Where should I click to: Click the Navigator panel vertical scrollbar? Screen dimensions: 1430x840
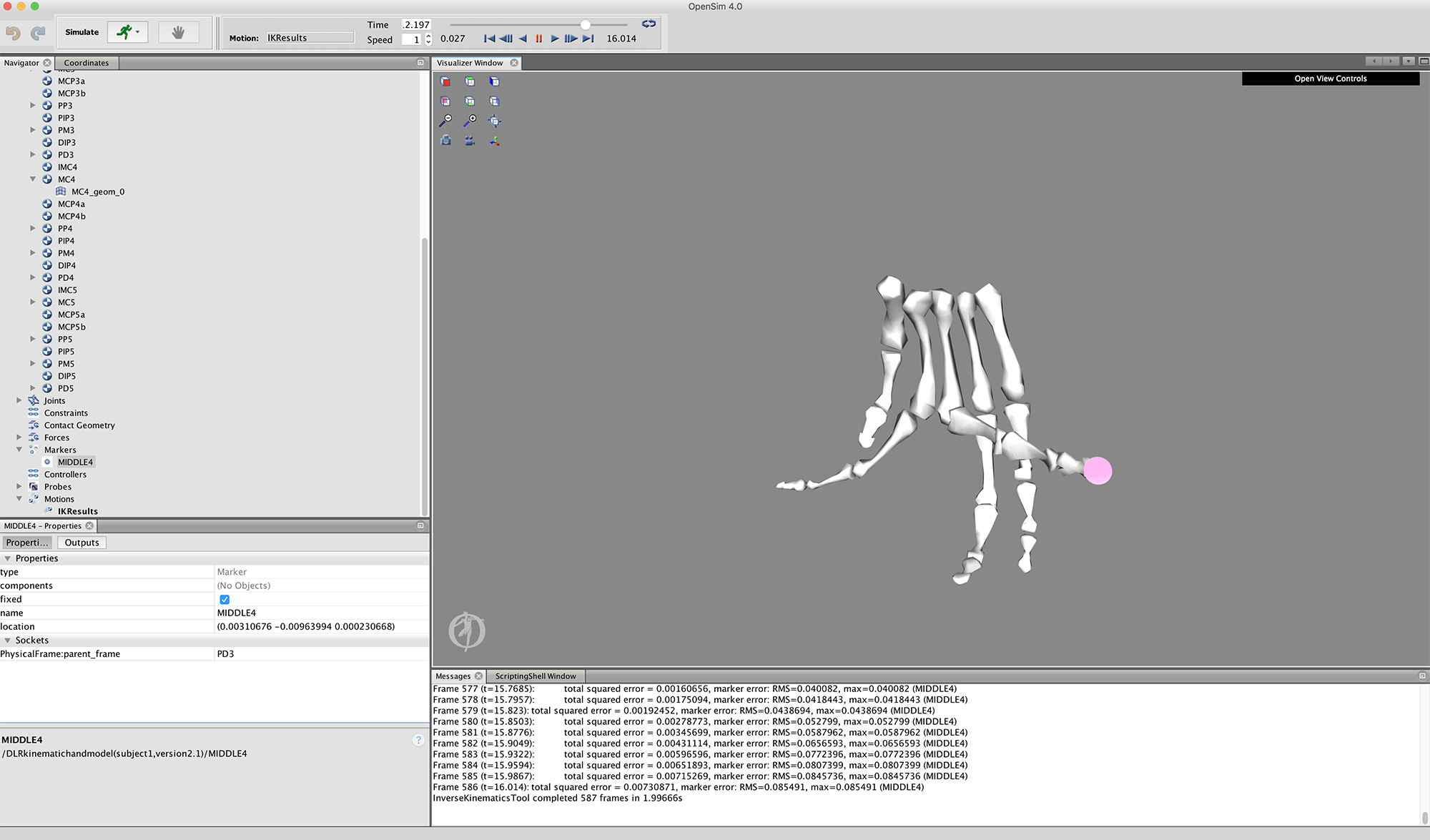[x=425, y=375]
